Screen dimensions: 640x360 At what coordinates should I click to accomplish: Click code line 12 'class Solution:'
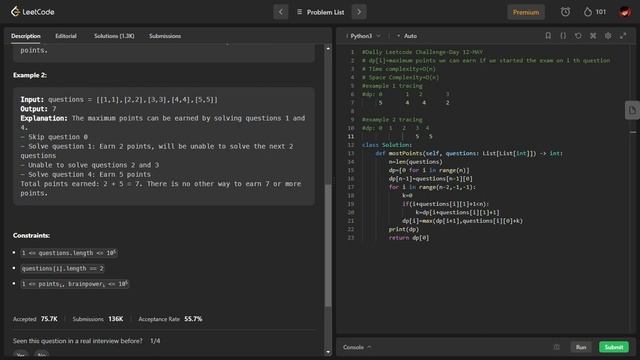pyautogui.click(x=387, y=145)
